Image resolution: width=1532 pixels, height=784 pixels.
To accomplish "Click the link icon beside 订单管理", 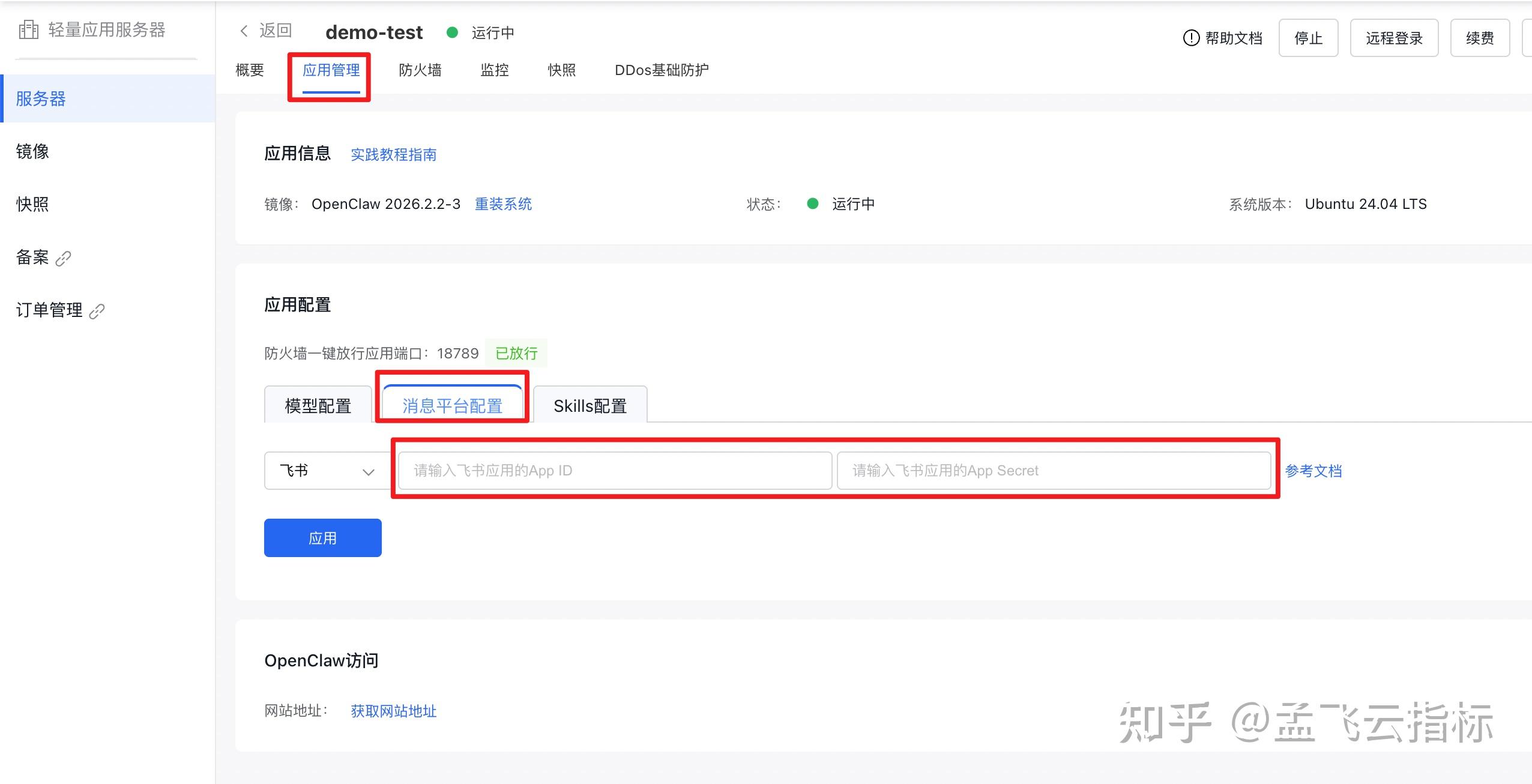I will [x=97, y=312].
